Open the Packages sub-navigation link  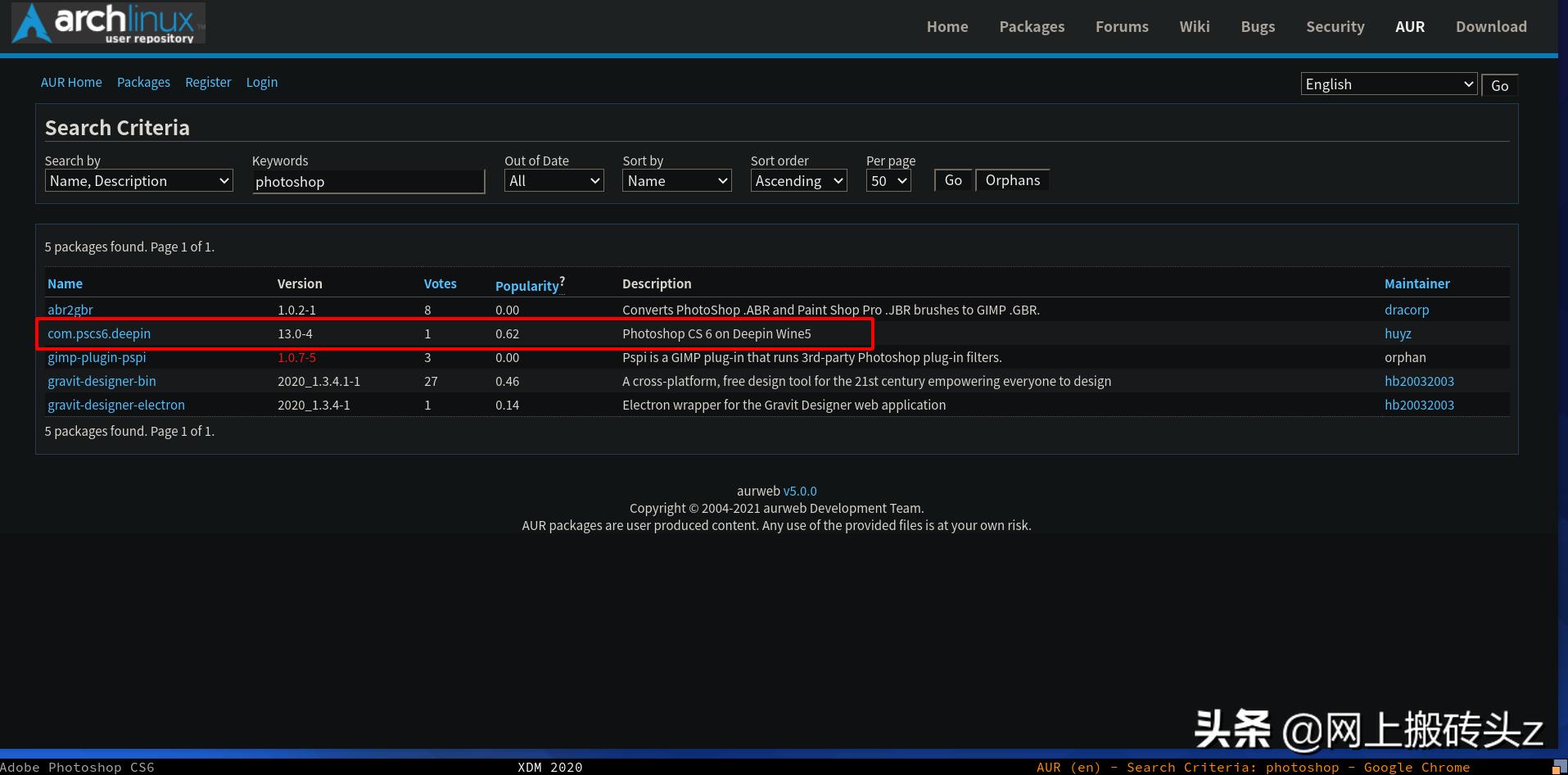click(143, 82)
